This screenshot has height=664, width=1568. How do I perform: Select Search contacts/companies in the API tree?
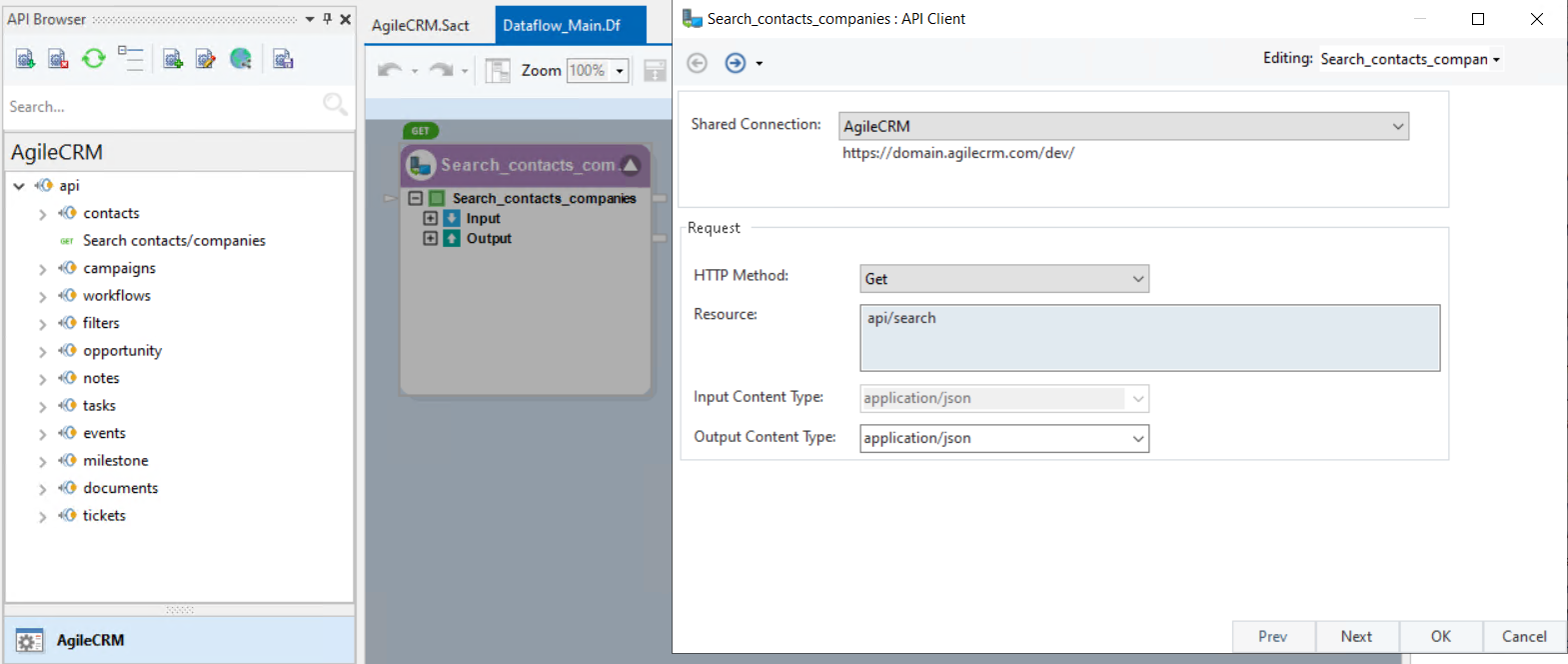coord(174,241)
